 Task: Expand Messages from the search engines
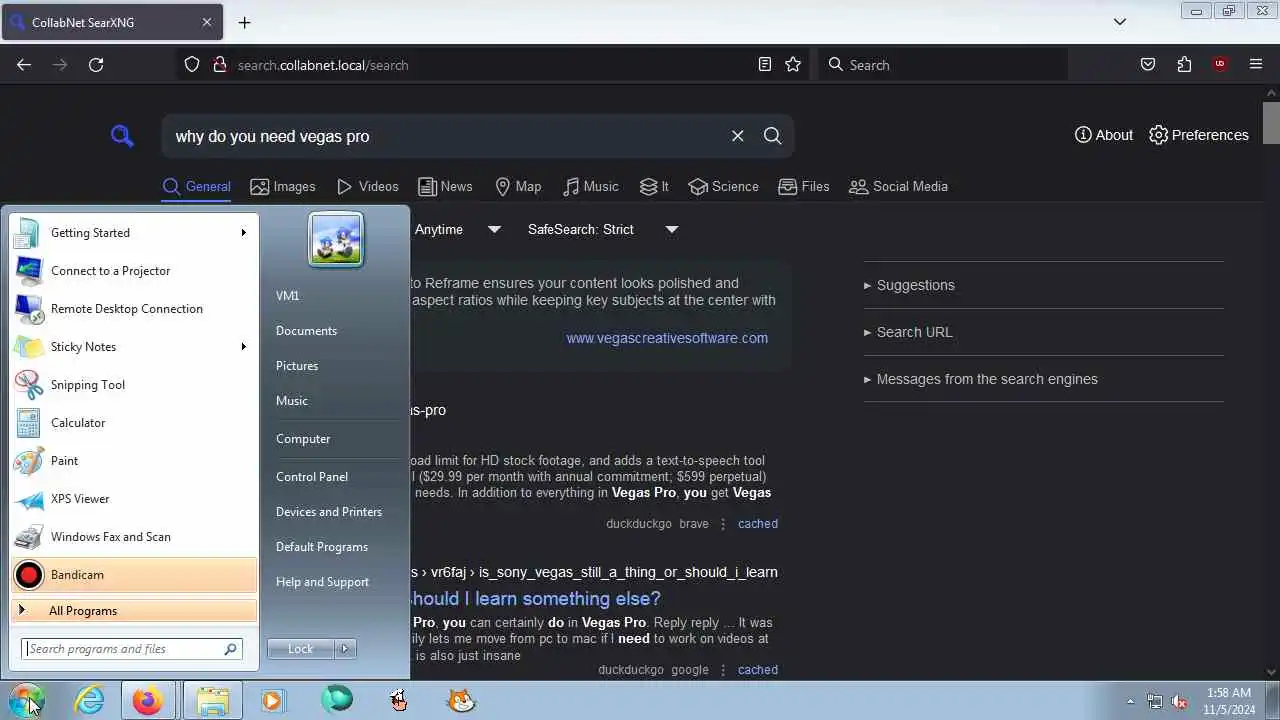(x=981, y=379)
